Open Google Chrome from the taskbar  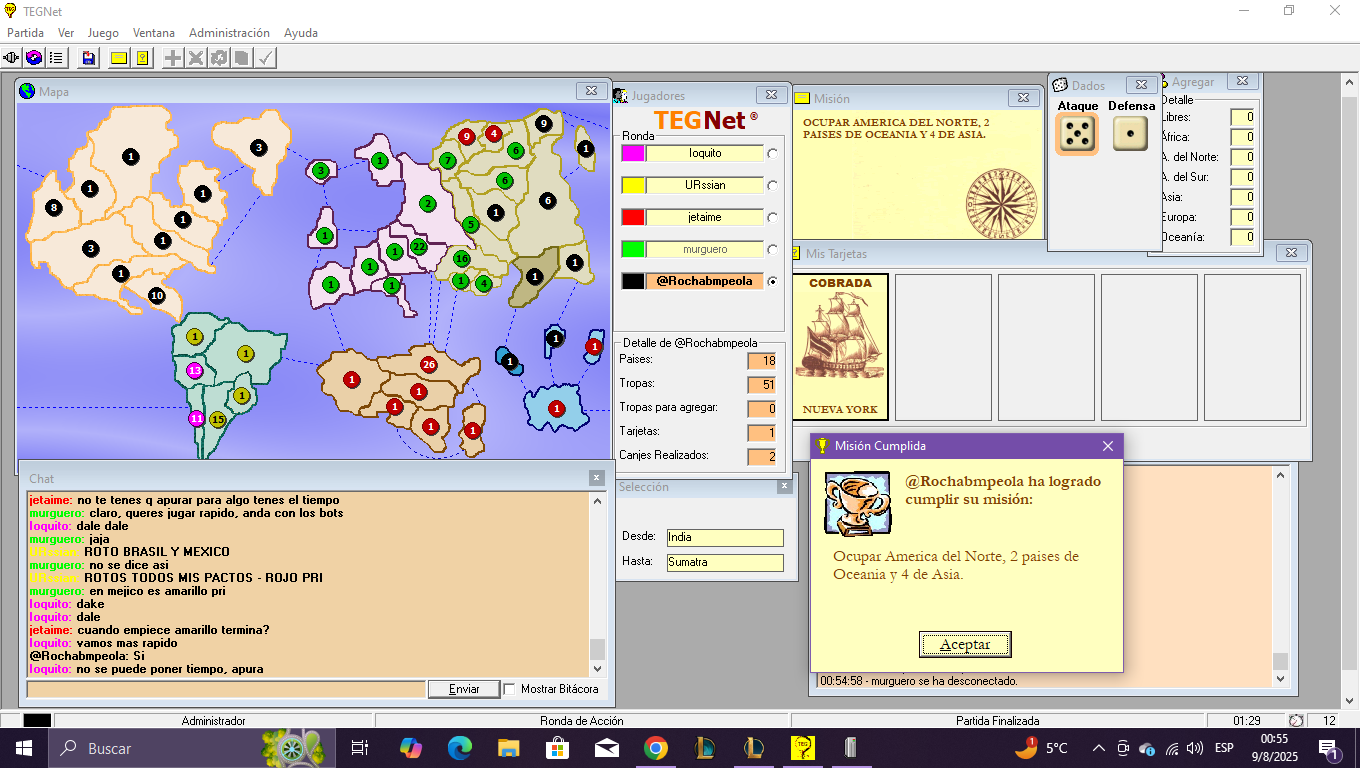point(655,747)
